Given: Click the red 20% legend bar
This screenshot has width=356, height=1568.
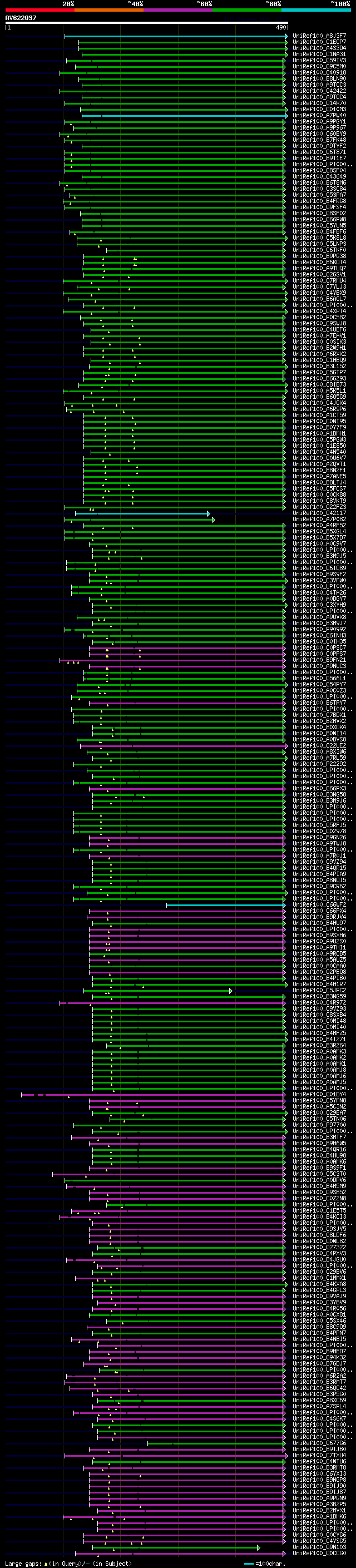Looking at the screenshot, I should point(40,10).
